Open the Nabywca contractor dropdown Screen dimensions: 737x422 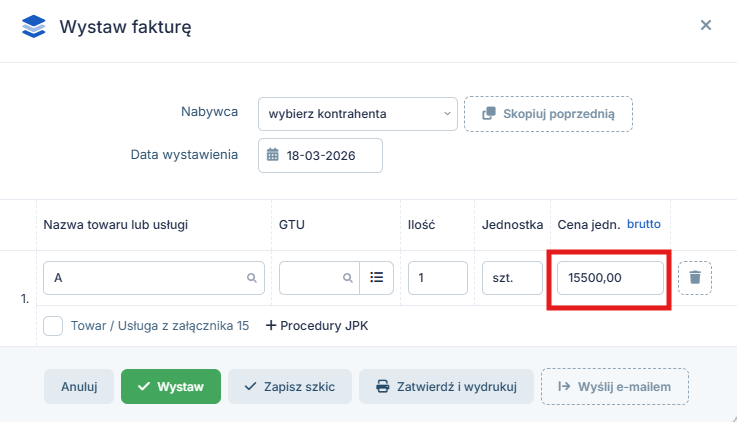357,114
